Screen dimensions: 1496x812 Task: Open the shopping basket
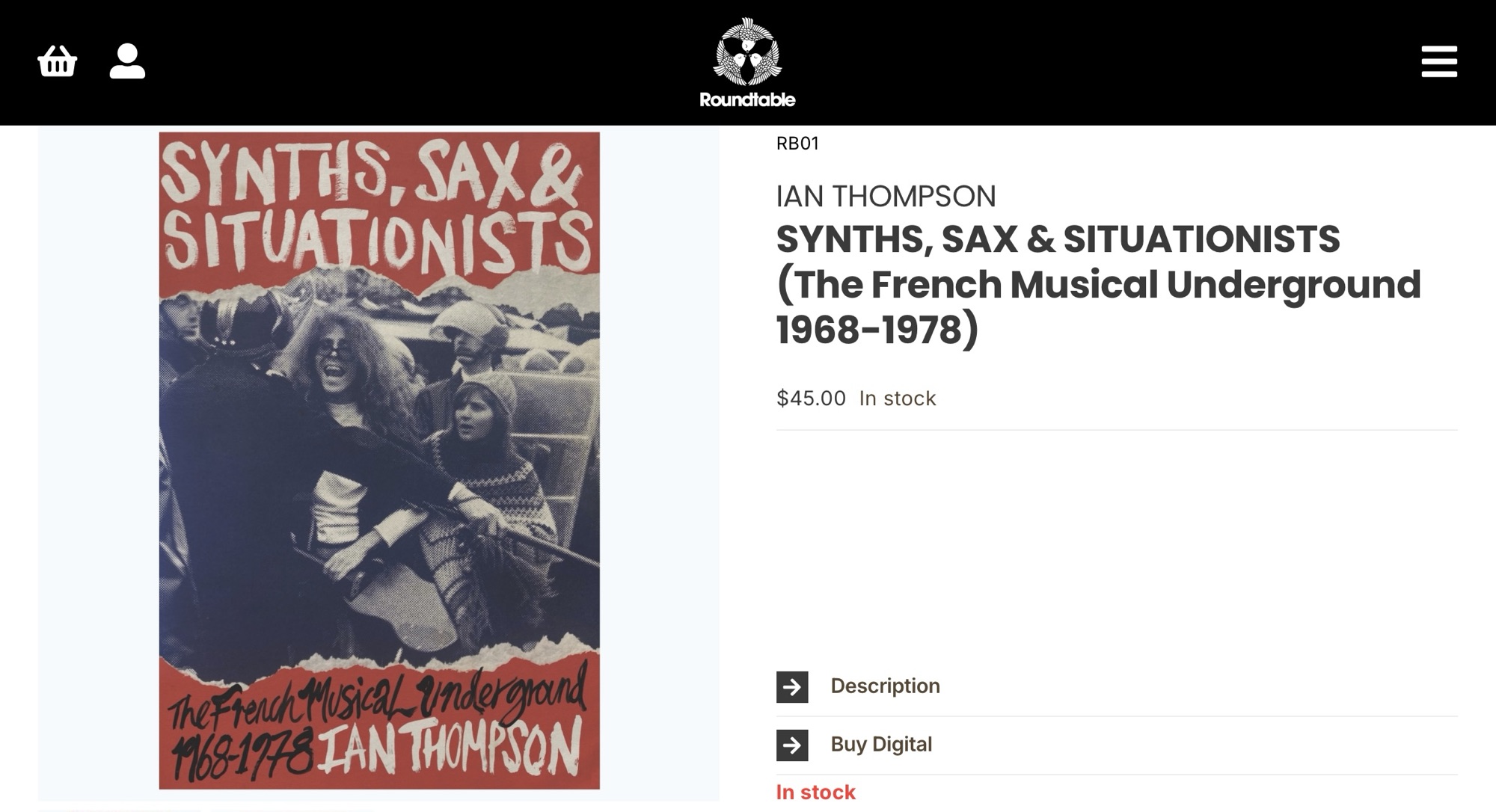(57, 61)
